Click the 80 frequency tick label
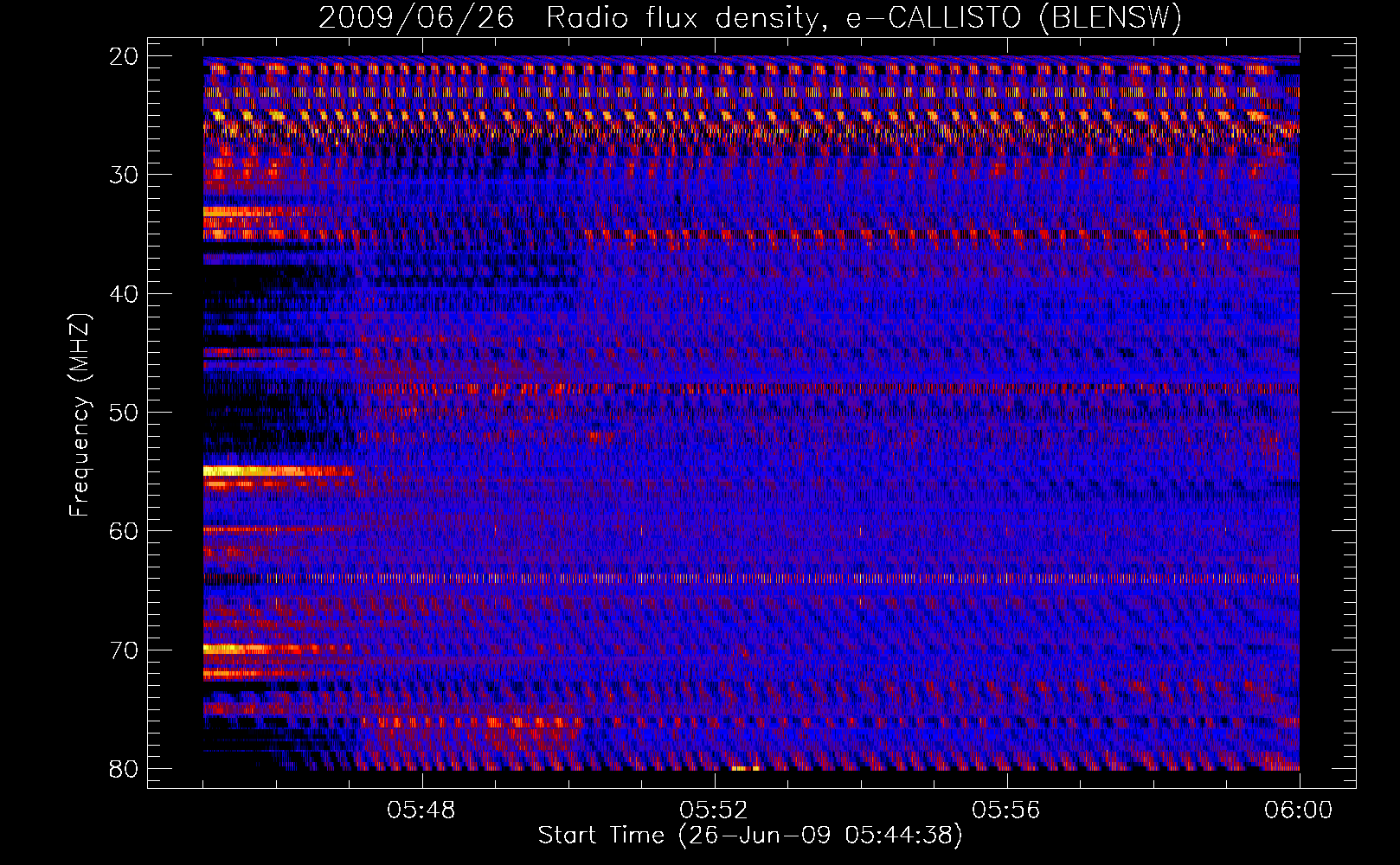This screenshot has width=1400, height=865. (125, 769)
